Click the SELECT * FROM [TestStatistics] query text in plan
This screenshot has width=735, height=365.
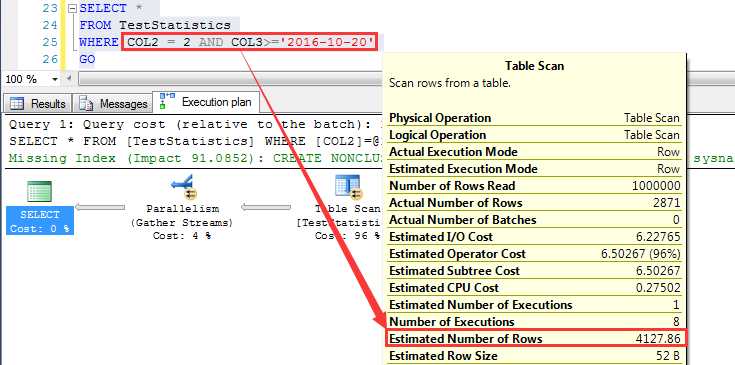194,142
